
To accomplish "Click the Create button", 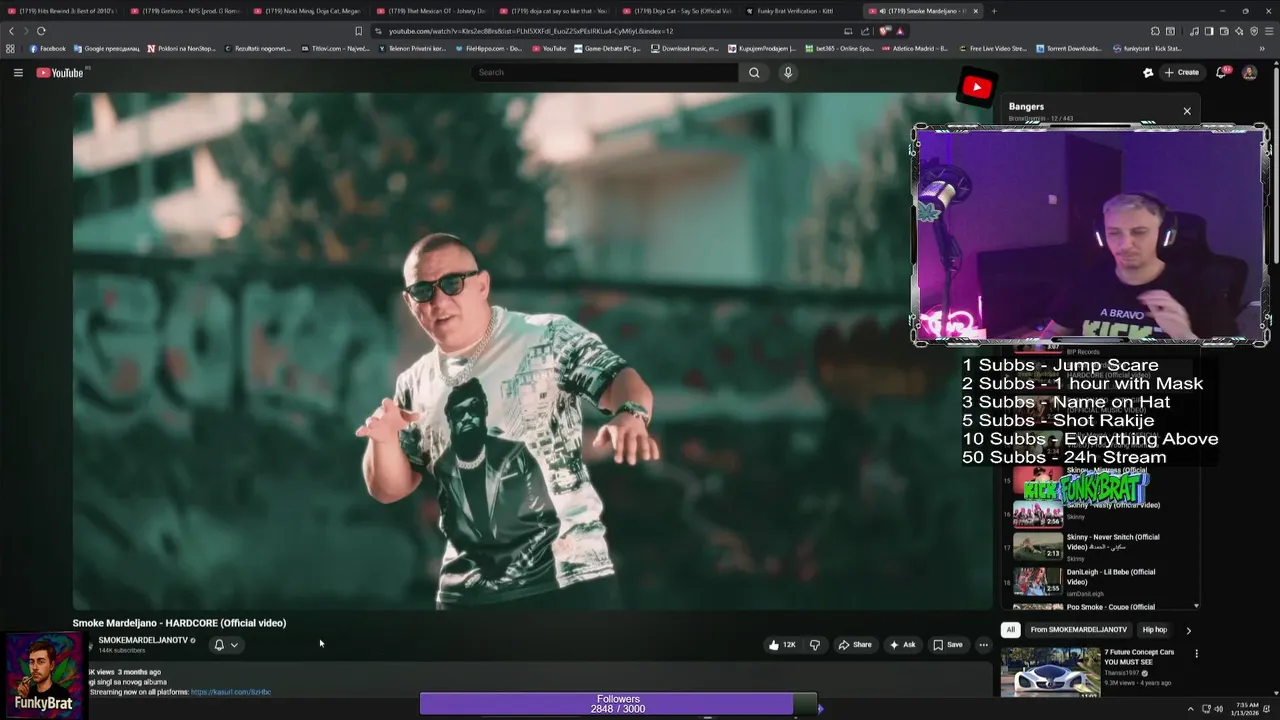I will (x=1181, y=72).
